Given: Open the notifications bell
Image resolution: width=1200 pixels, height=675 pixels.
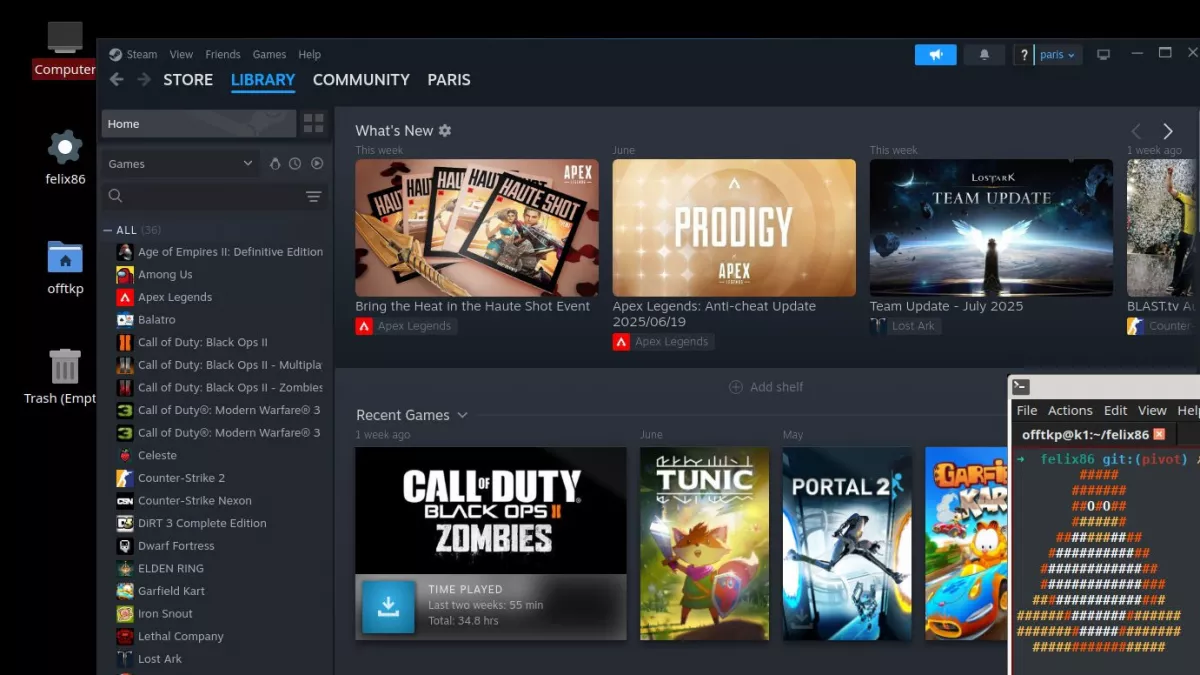Looking at the screenshot, I should 984,55.
